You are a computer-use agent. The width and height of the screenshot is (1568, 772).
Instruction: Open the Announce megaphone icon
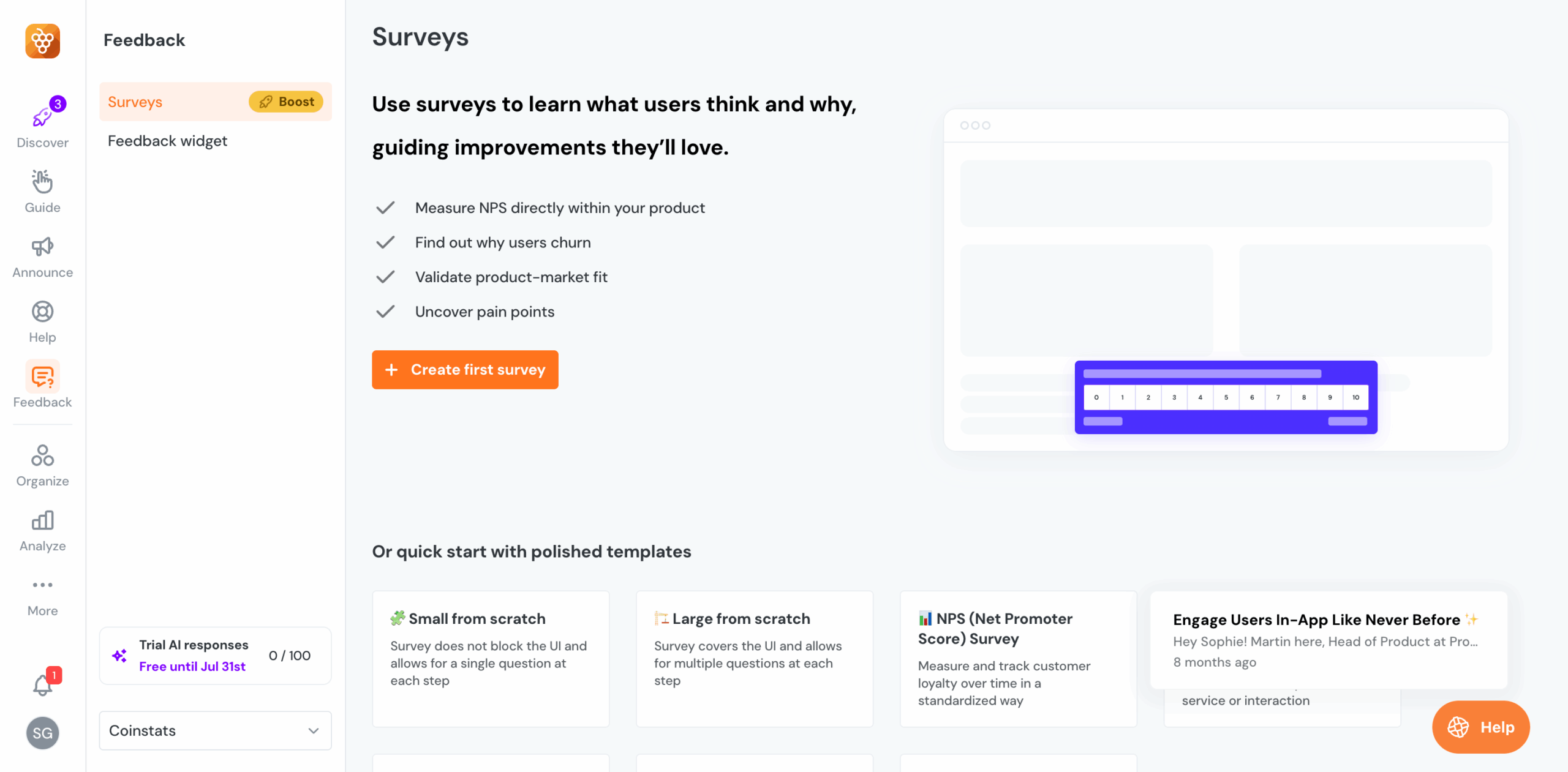point(42,247)
